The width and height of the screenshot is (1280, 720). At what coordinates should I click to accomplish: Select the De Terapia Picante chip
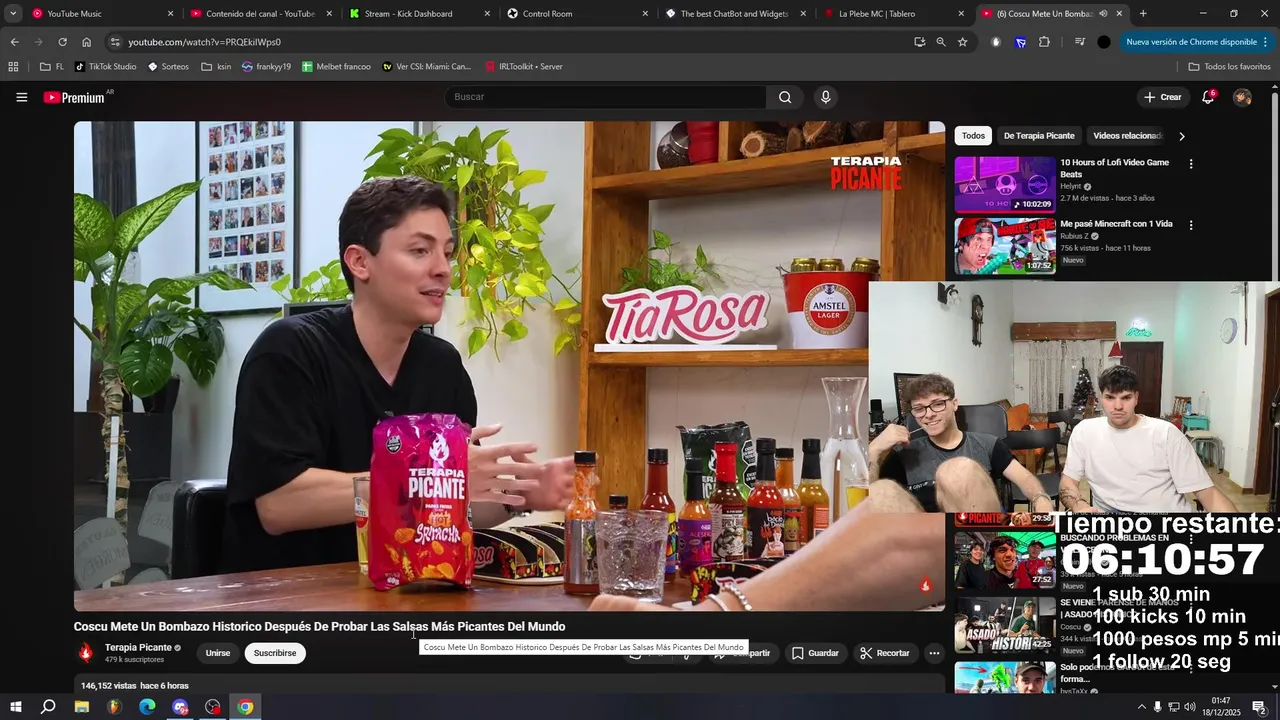pyautogui.click(x=1039, y=136)
